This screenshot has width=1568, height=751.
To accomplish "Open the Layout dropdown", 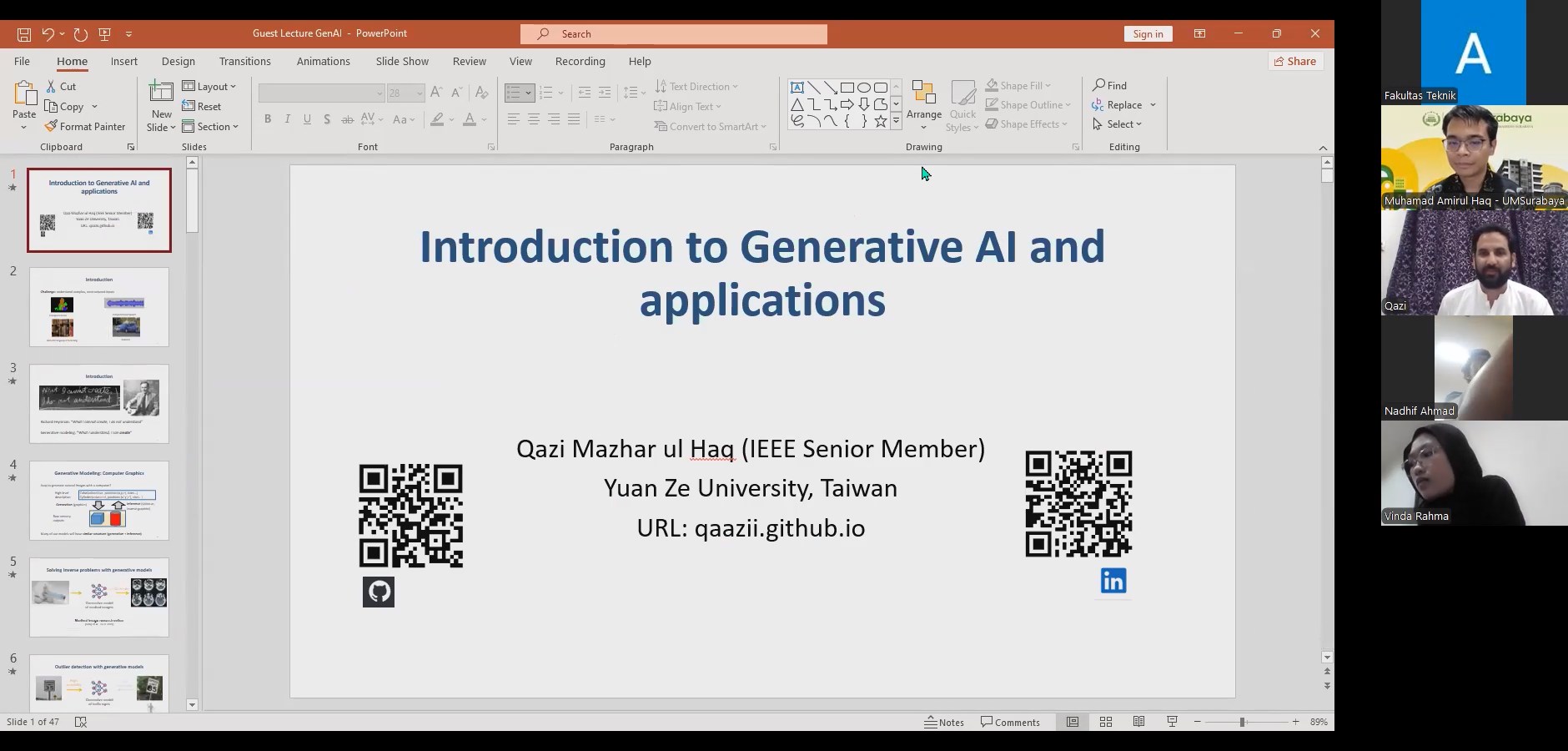I will tap(209, 87).
